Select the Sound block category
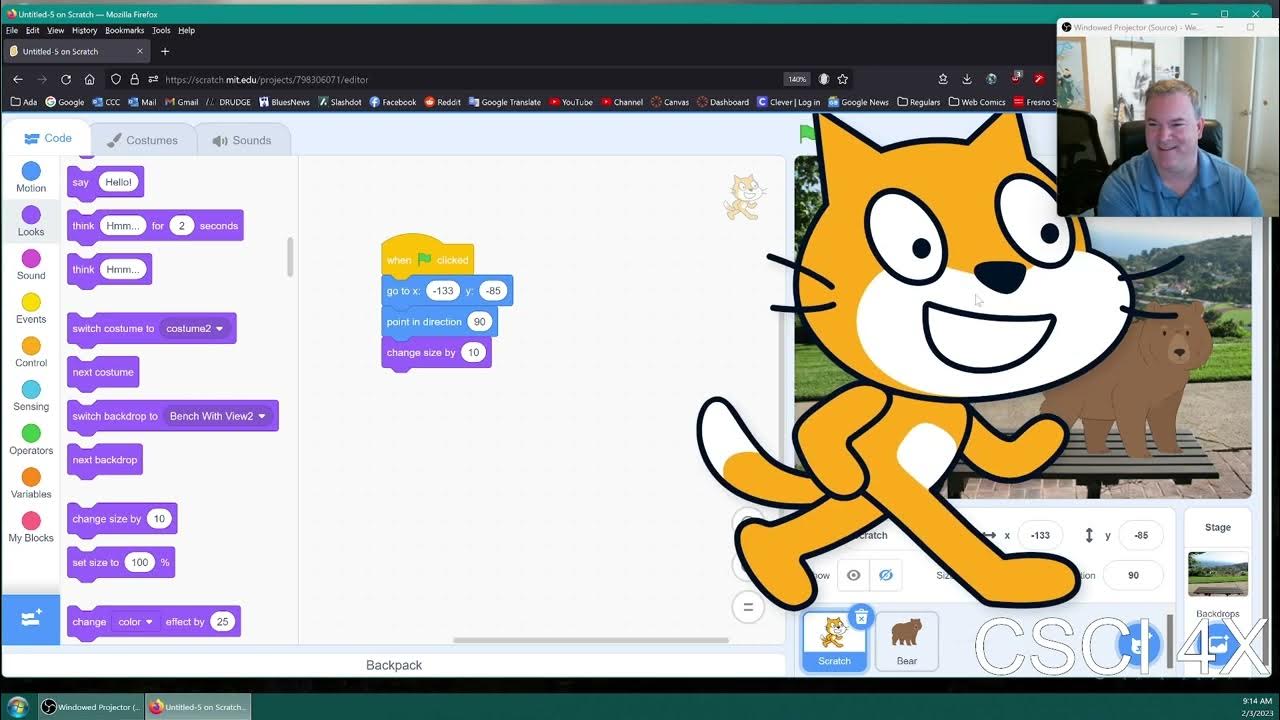The width and height of the screenshot is (1280, 720). coord(31,266)
